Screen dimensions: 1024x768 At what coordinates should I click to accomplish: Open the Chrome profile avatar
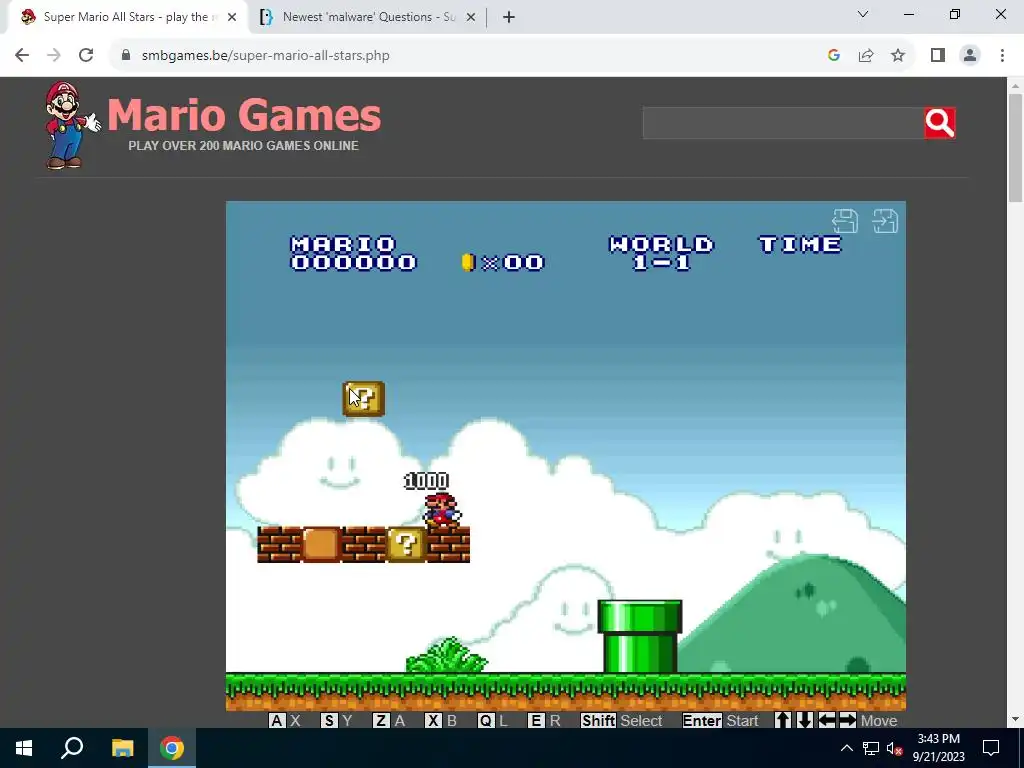pyautogui.click(x=970, y=56)
